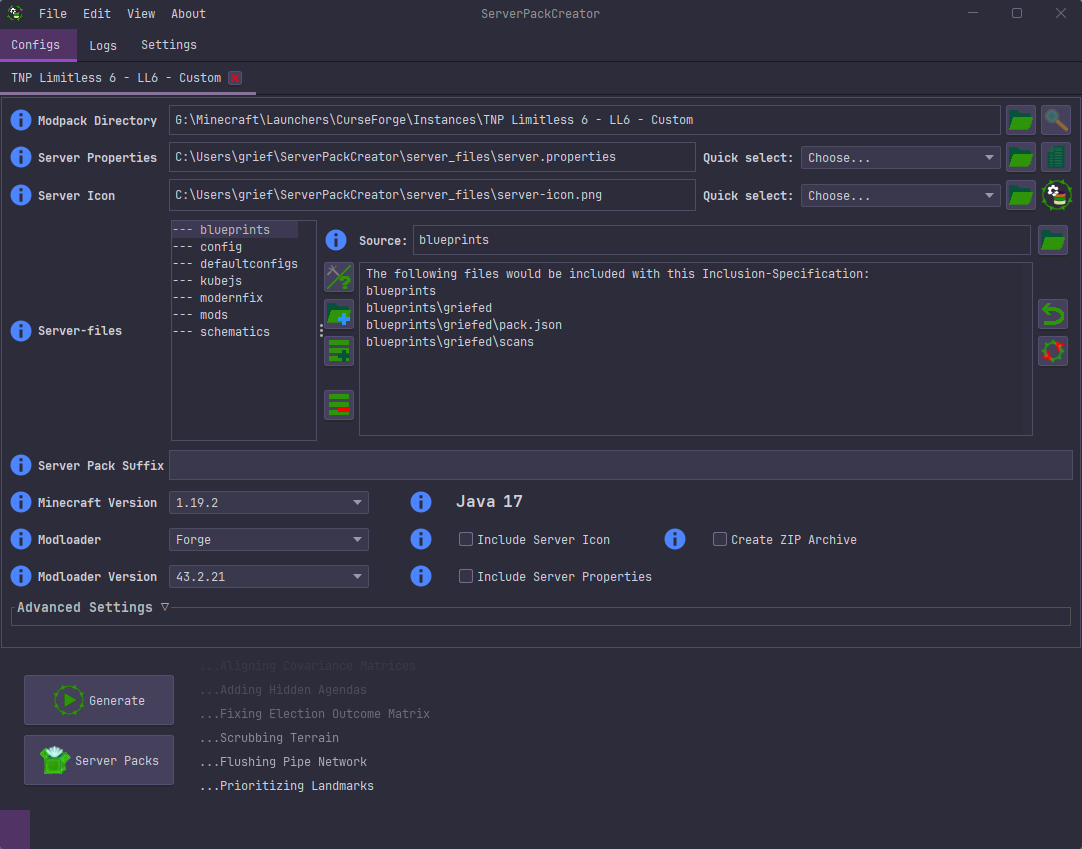Viewport: 1082px width, 849px height.
Task: Open the Minecraft Version dropdown
Action: tap(268, 502)
